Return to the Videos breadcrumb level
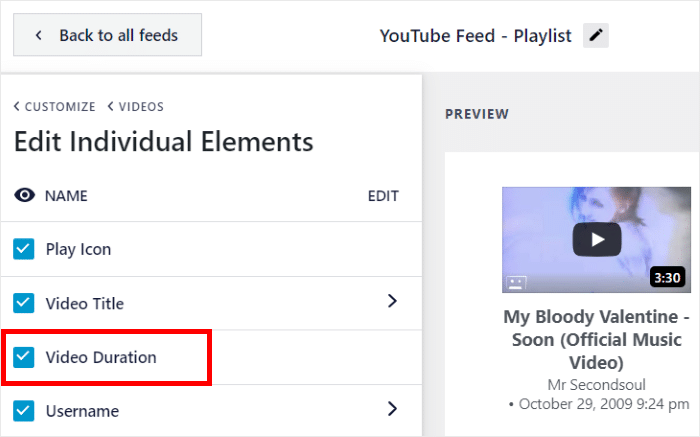 [x=136, y=107]
